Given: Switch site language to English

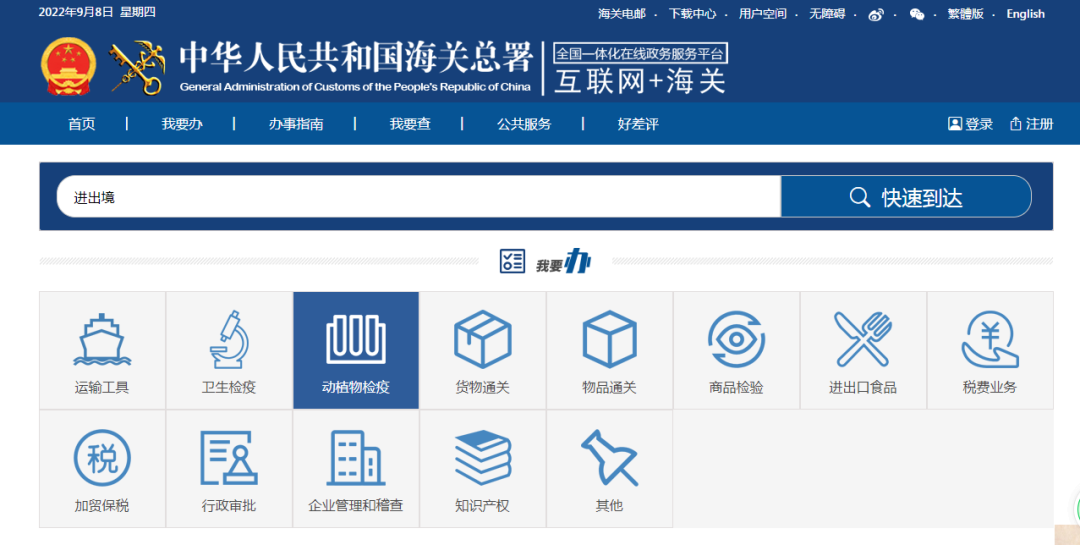Looking at the screenshot, I should [1026, 14].
